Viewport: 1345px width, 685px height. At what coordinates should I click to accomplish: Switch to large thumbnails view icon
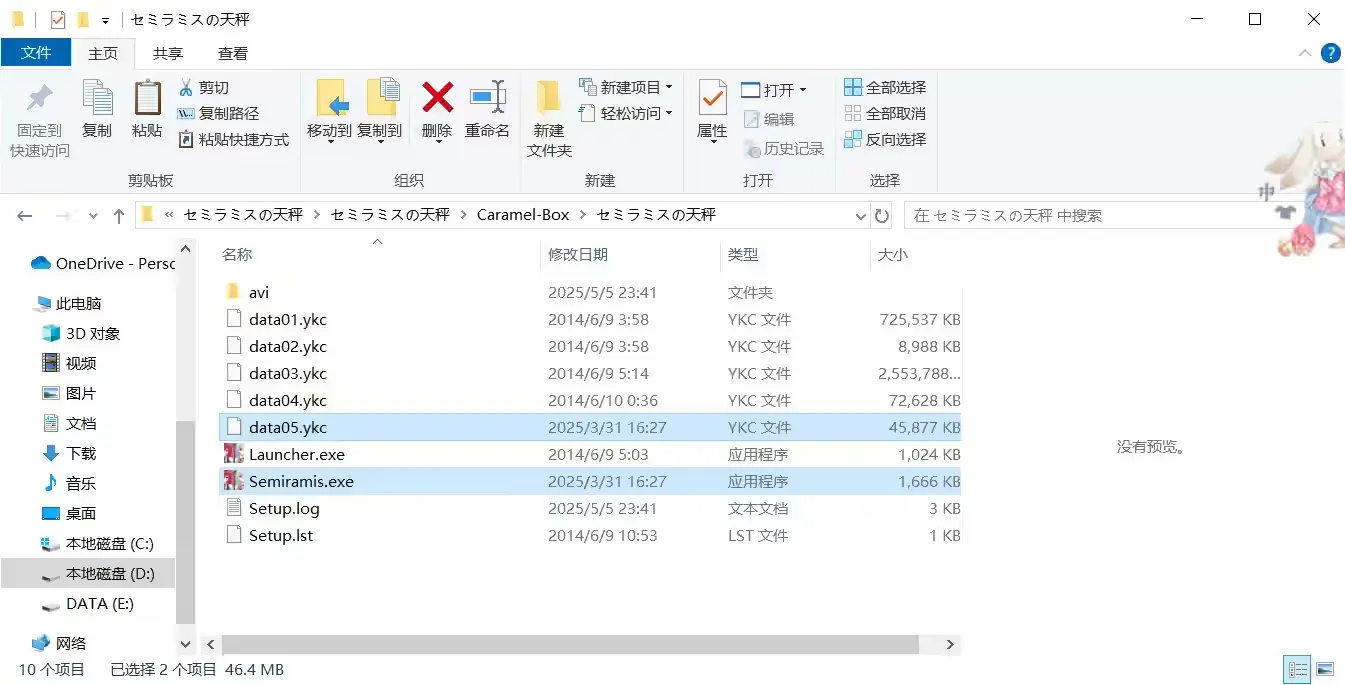[1325, 669]
